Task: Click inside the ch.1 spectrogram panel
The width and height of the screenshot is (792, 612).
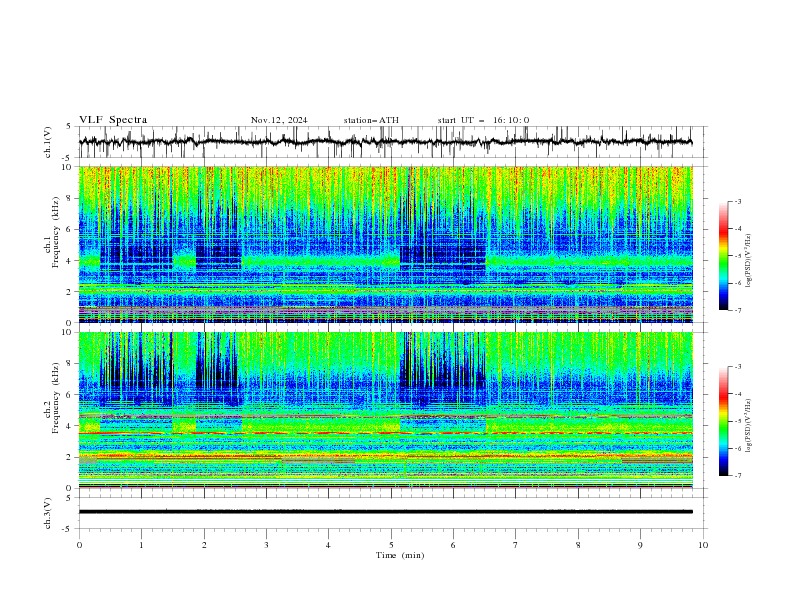Action: 385,244
